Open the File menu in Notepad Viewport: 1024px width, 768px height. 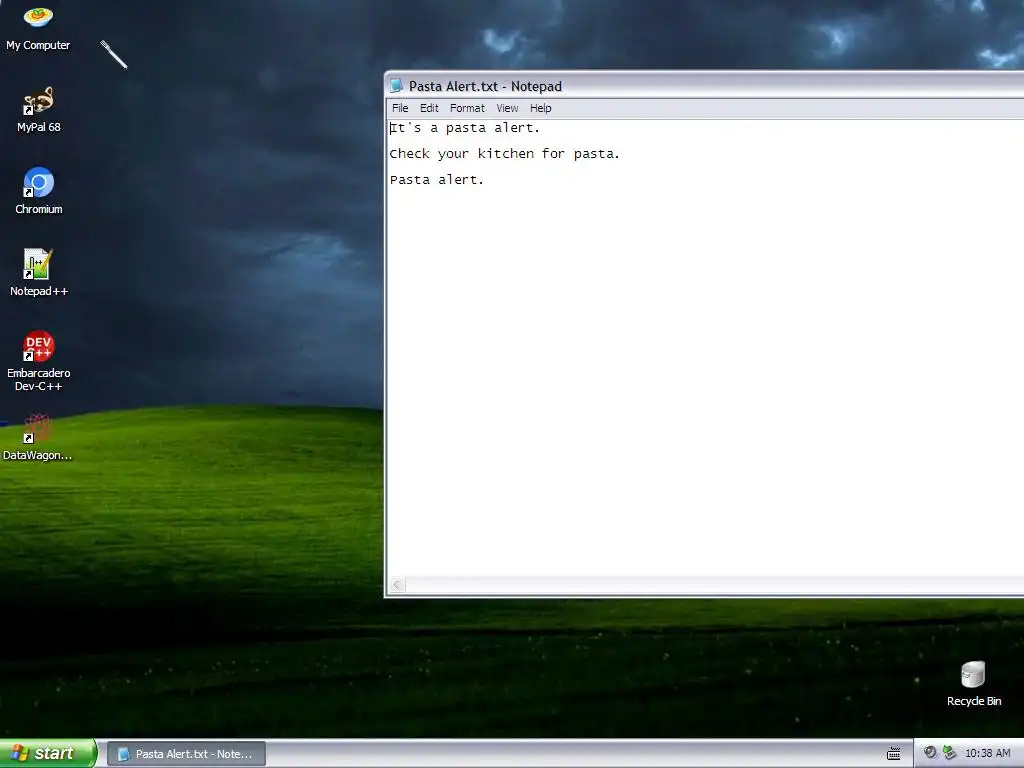(x=400, y=108)
